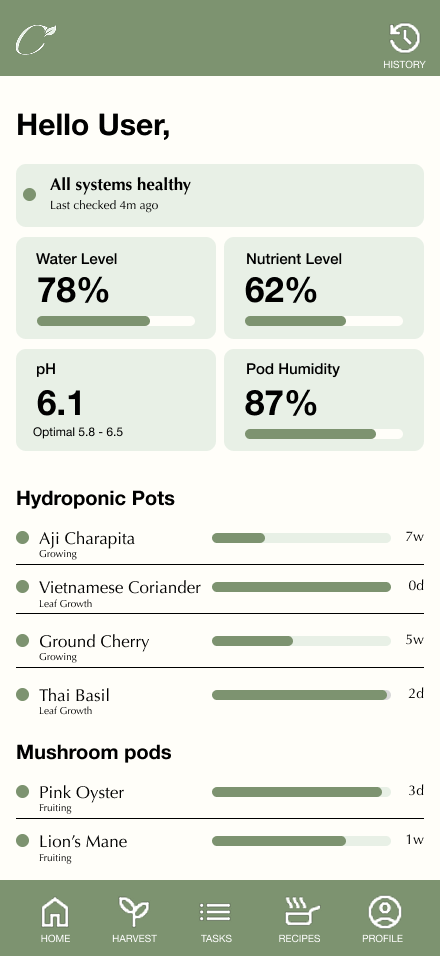Click the All systems healthy status dot
This screenshot has width=440, height=956.
(29, 195)
